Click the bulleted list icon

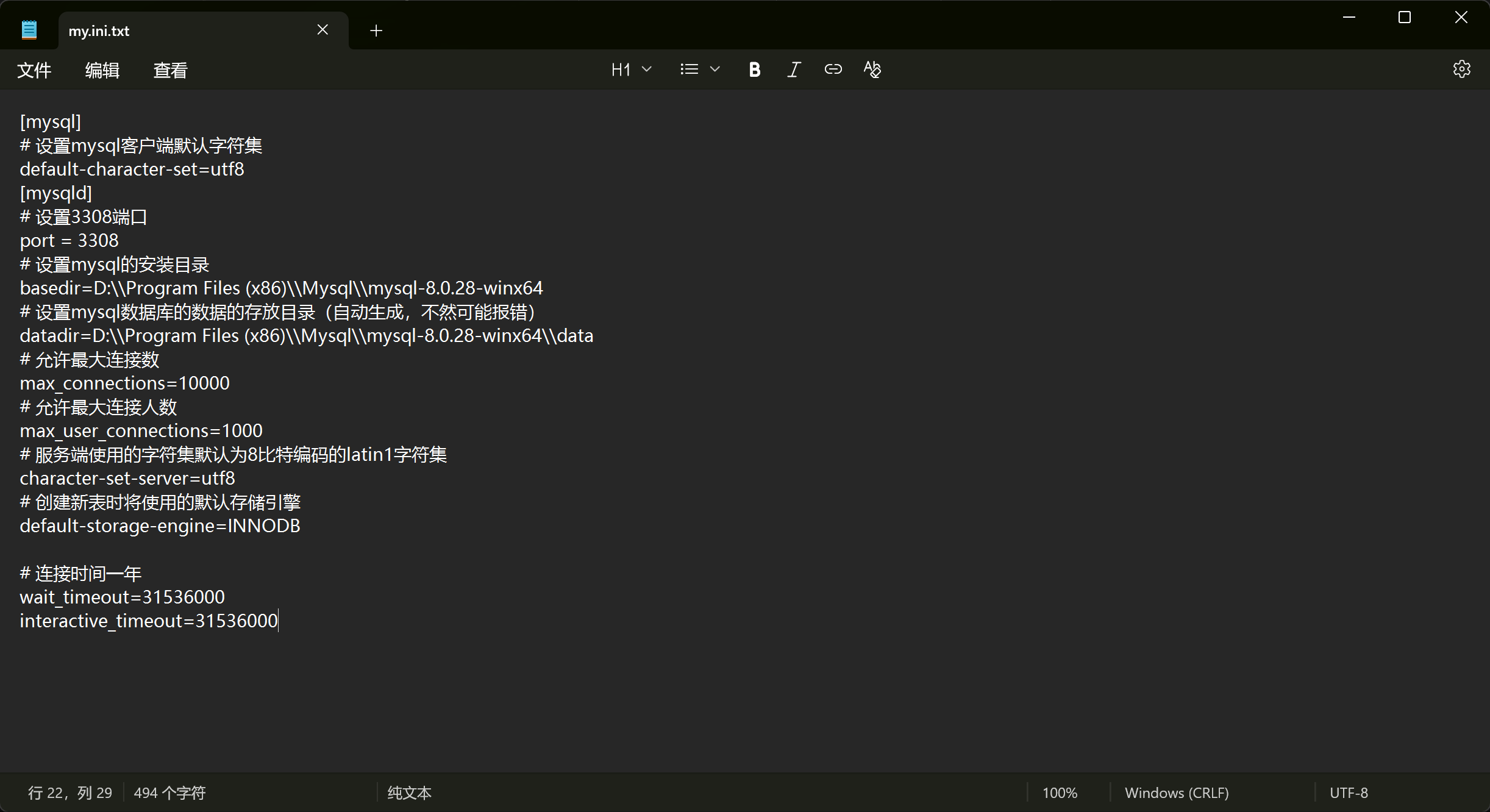tap(690, 69)
